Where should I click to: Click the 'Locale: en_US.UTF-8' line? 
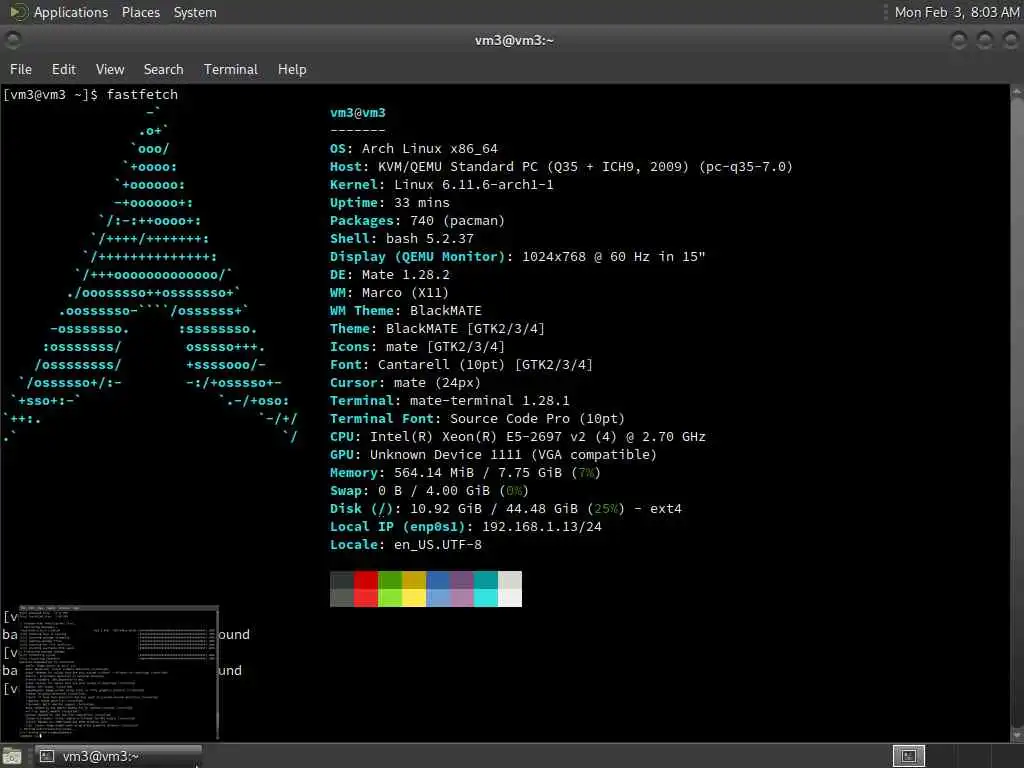406,545
